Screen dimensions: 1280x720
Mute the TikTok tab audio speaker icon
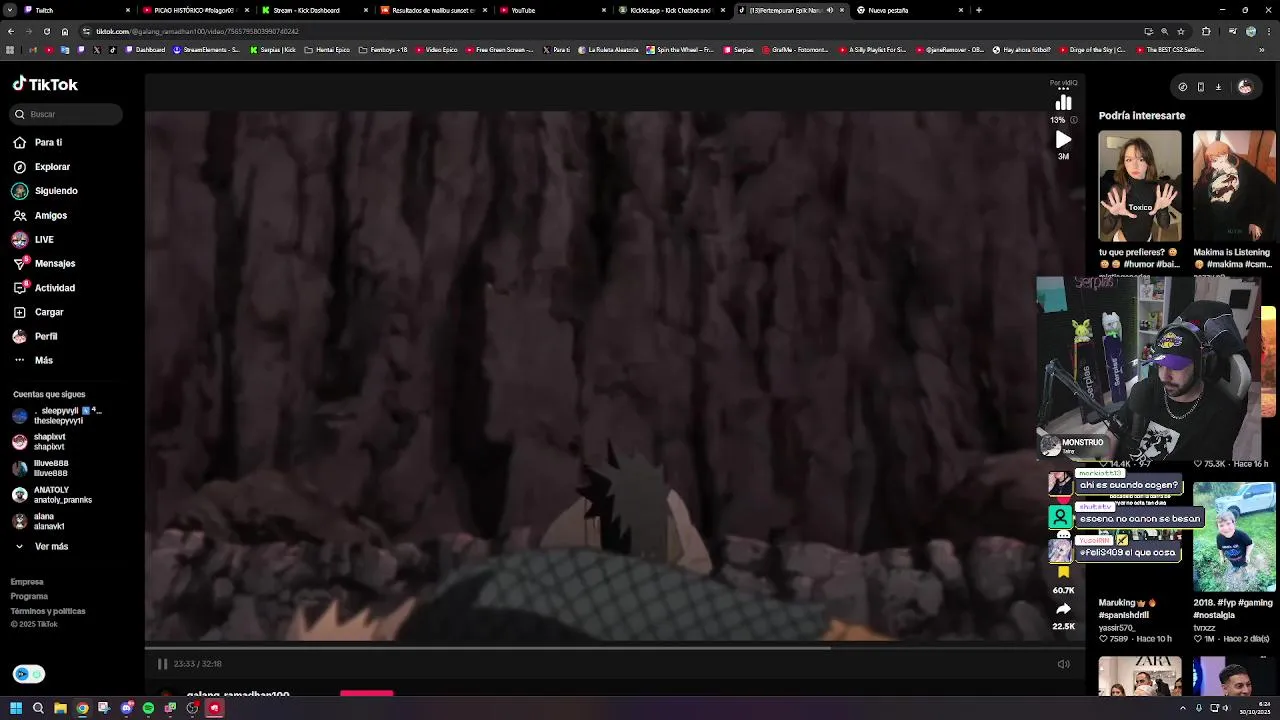pos(829,10)
